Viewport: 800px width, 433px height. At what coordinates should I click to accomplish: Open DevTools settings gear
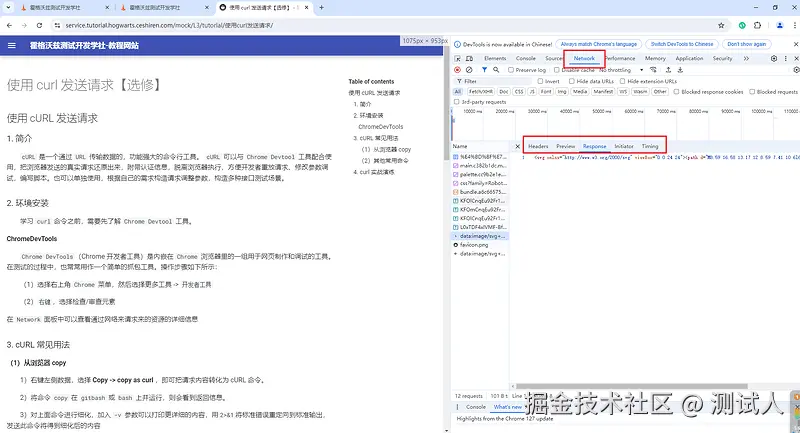click(x=774, y=59)
